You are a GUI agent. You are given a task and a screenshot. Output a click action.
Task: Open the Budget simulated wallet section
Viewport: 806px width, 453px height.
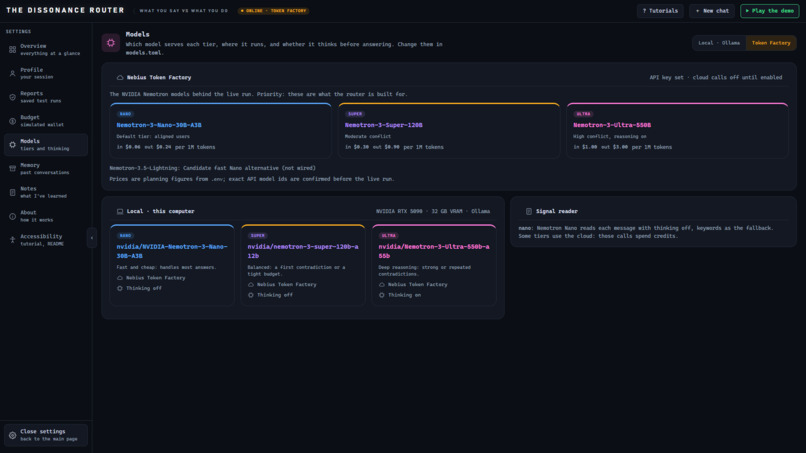tap(46, 121)
